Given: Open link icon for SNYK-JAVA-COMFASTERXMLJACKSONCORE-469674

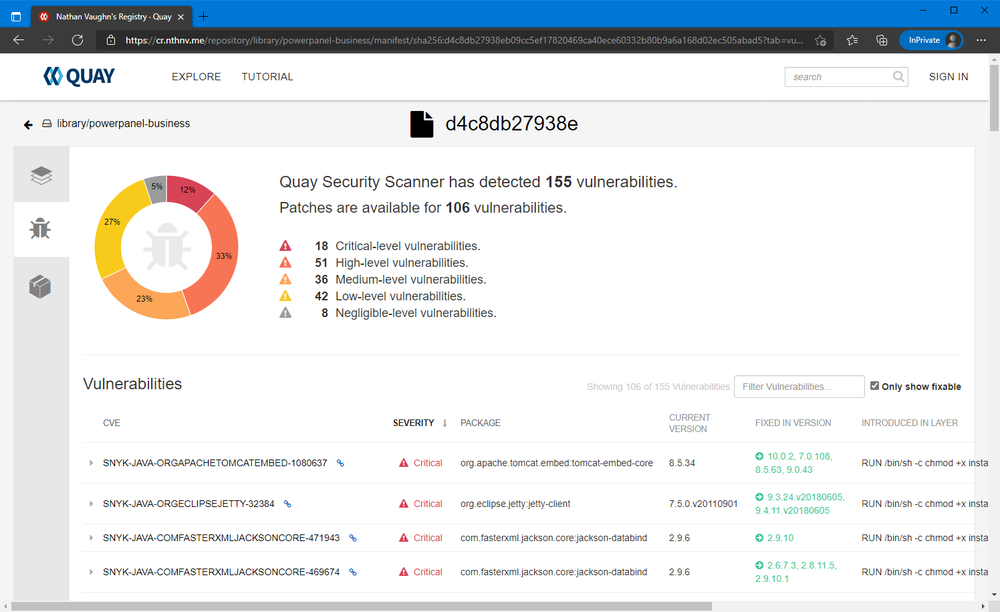Looking at the screenshot, I should [x=353, y=572].
